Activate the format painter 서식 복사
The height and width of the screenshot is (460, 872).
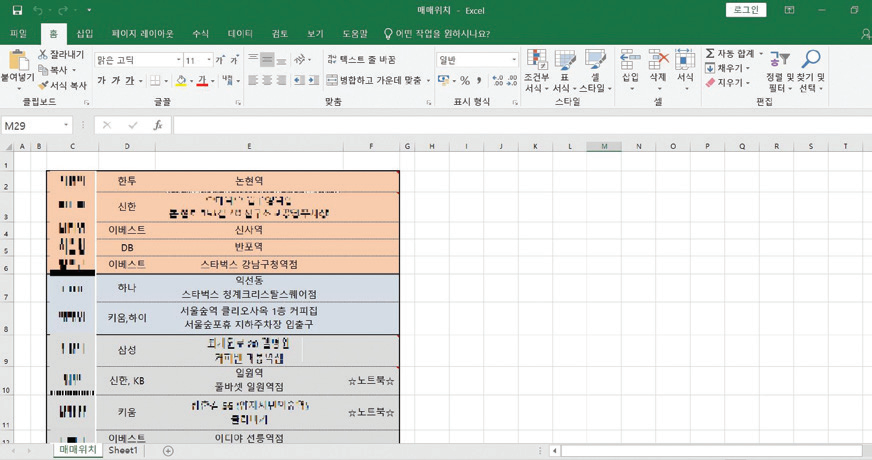pyautogui.click(x=62, y=85)
